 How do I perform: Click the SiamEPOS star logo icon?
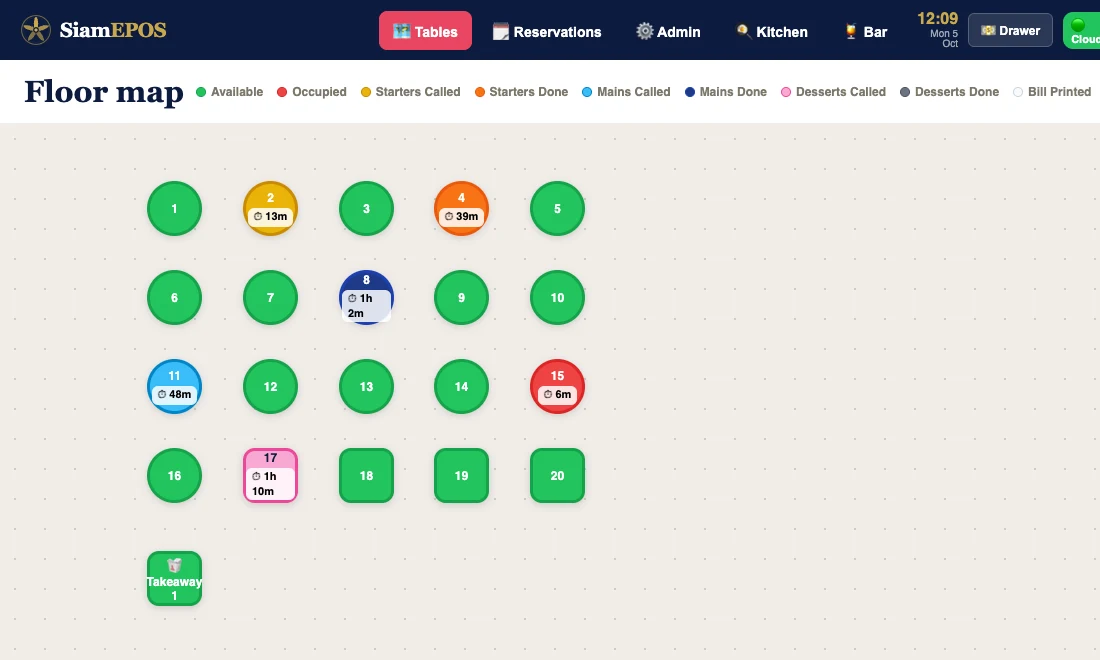36,30
